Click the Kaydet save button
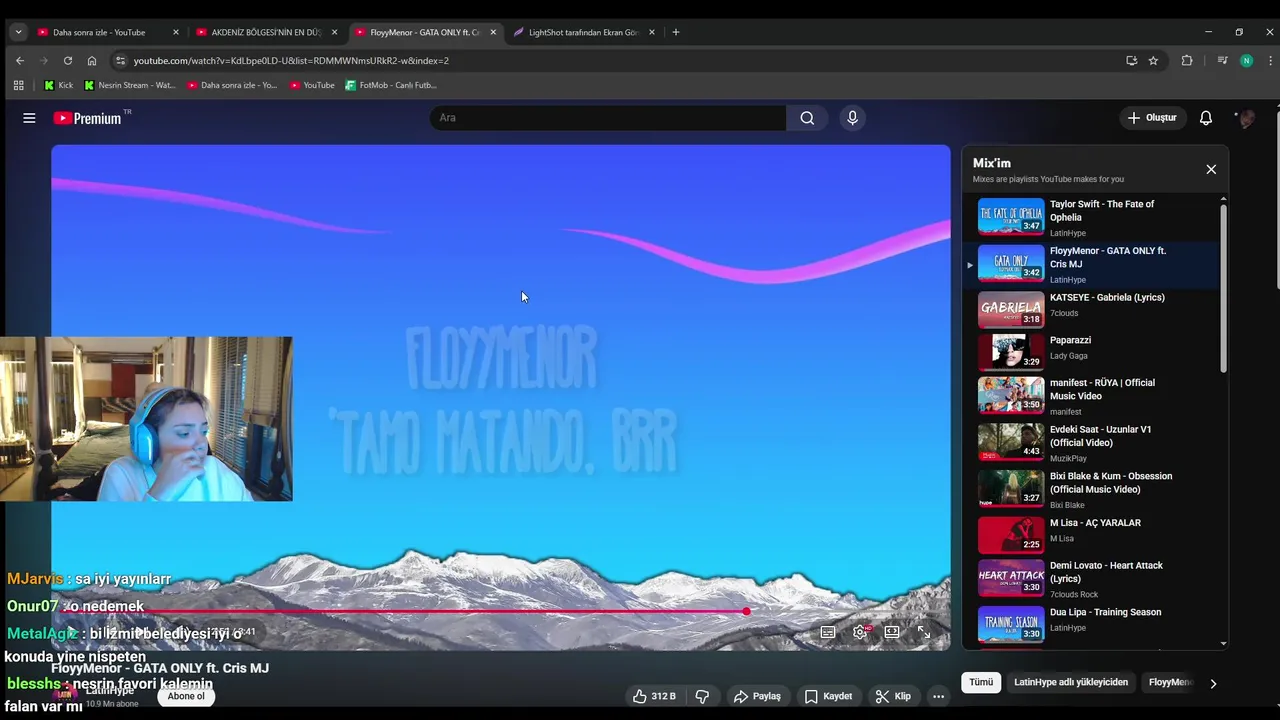The width and height of the screenshot is (1280, 720). 828,696
